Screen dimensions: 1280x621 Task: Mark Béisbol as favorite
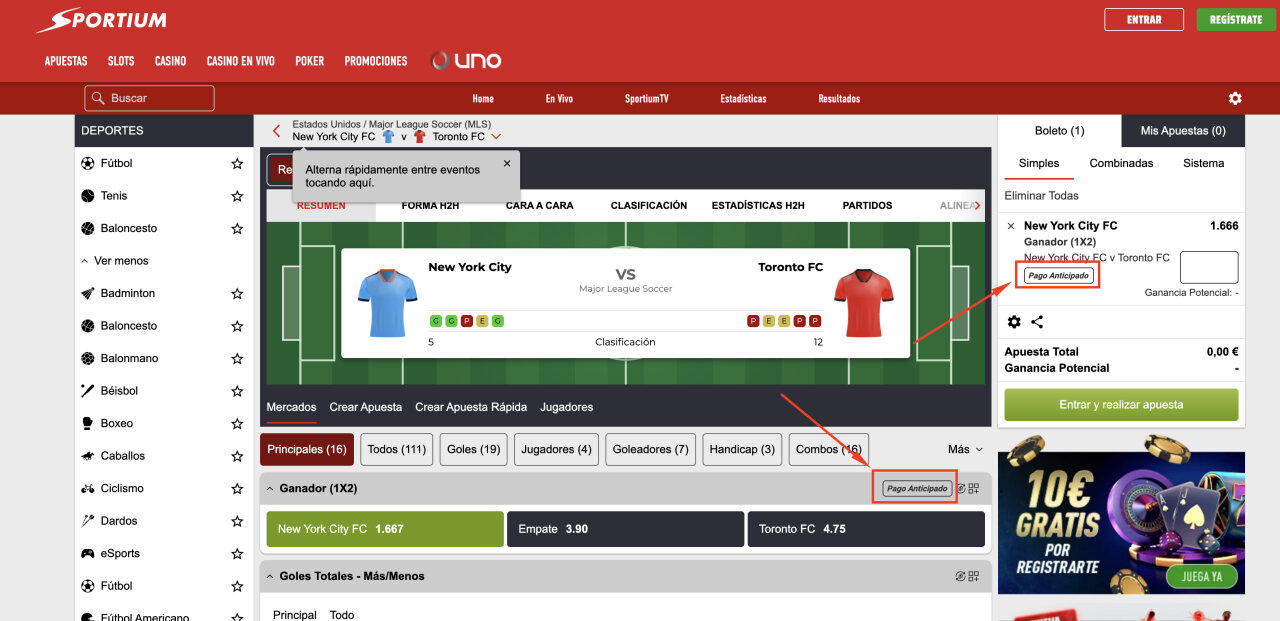click(x=237, y=391)
